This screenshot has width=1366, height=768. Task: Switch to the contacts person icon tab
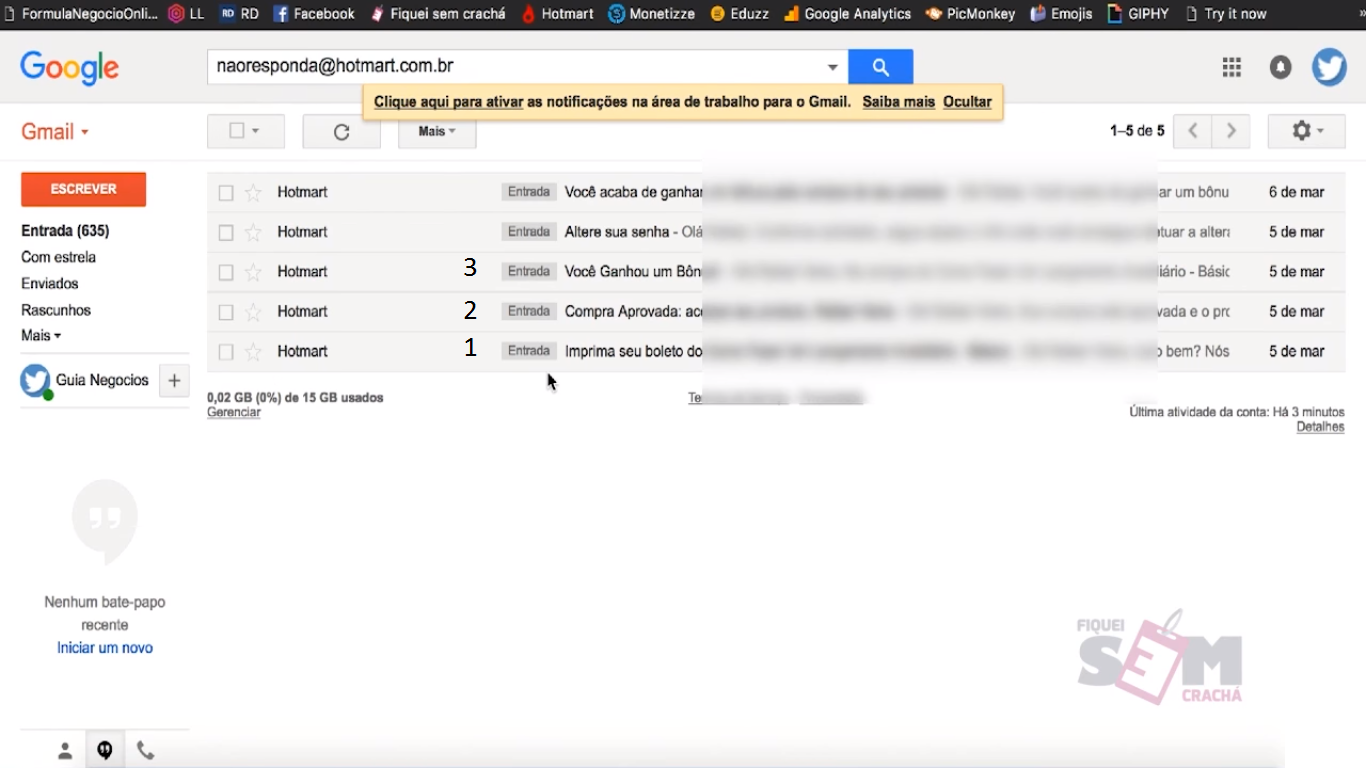point(65,751)
